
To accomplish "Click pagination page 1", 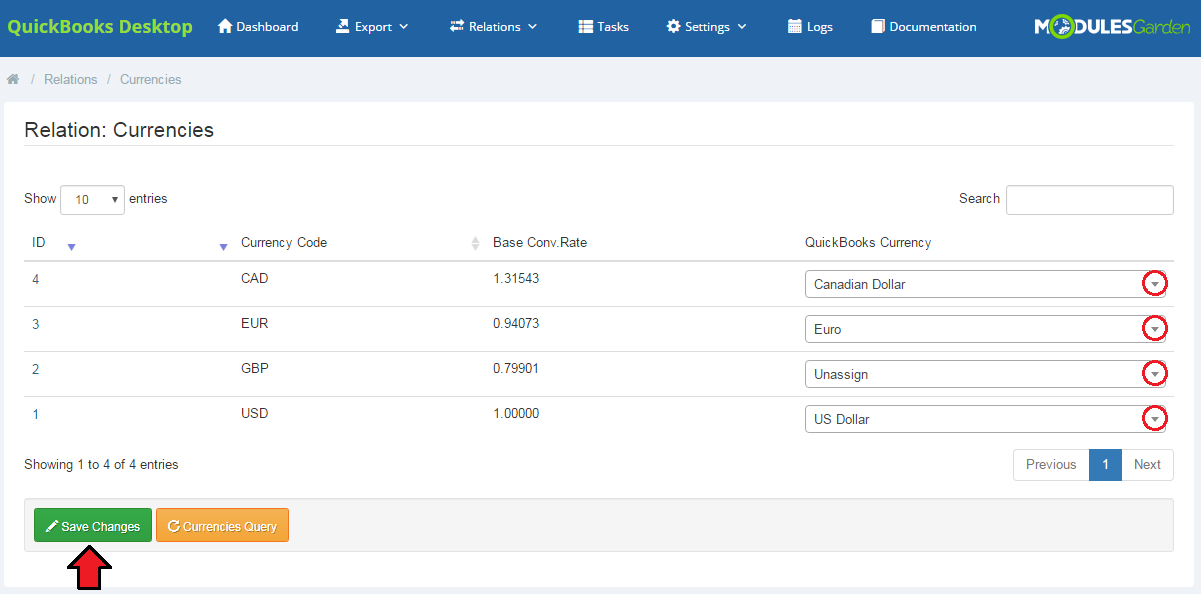I will point(1105,465).
